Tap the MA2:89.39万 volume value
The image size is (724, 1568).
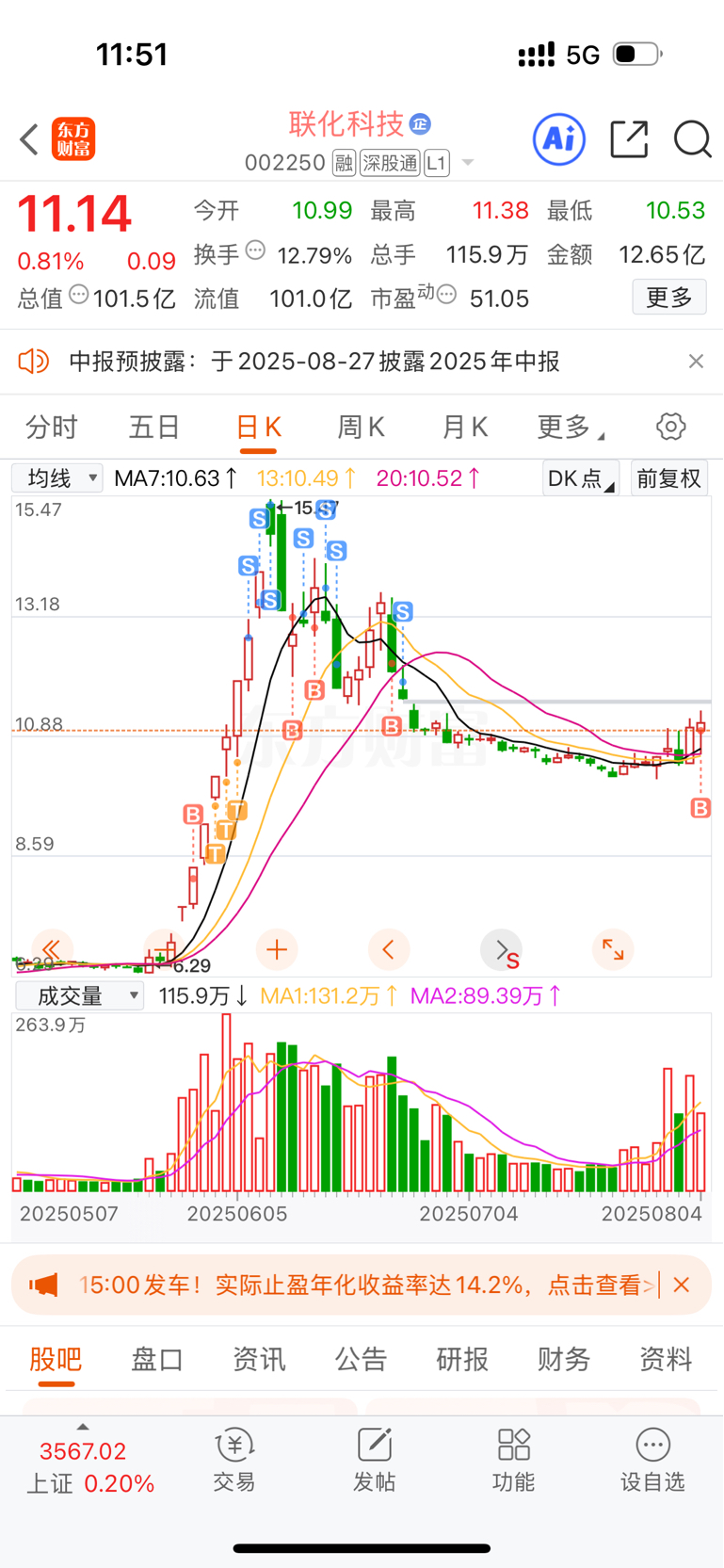[x=487, y=995]
